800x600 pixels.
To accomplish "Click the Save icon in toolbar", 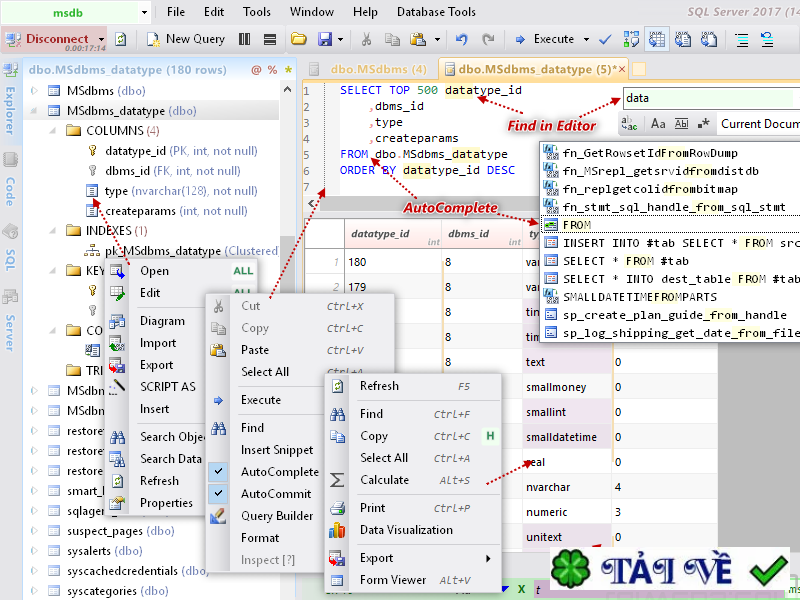I will pyautogui.click(x=324, y=39).
